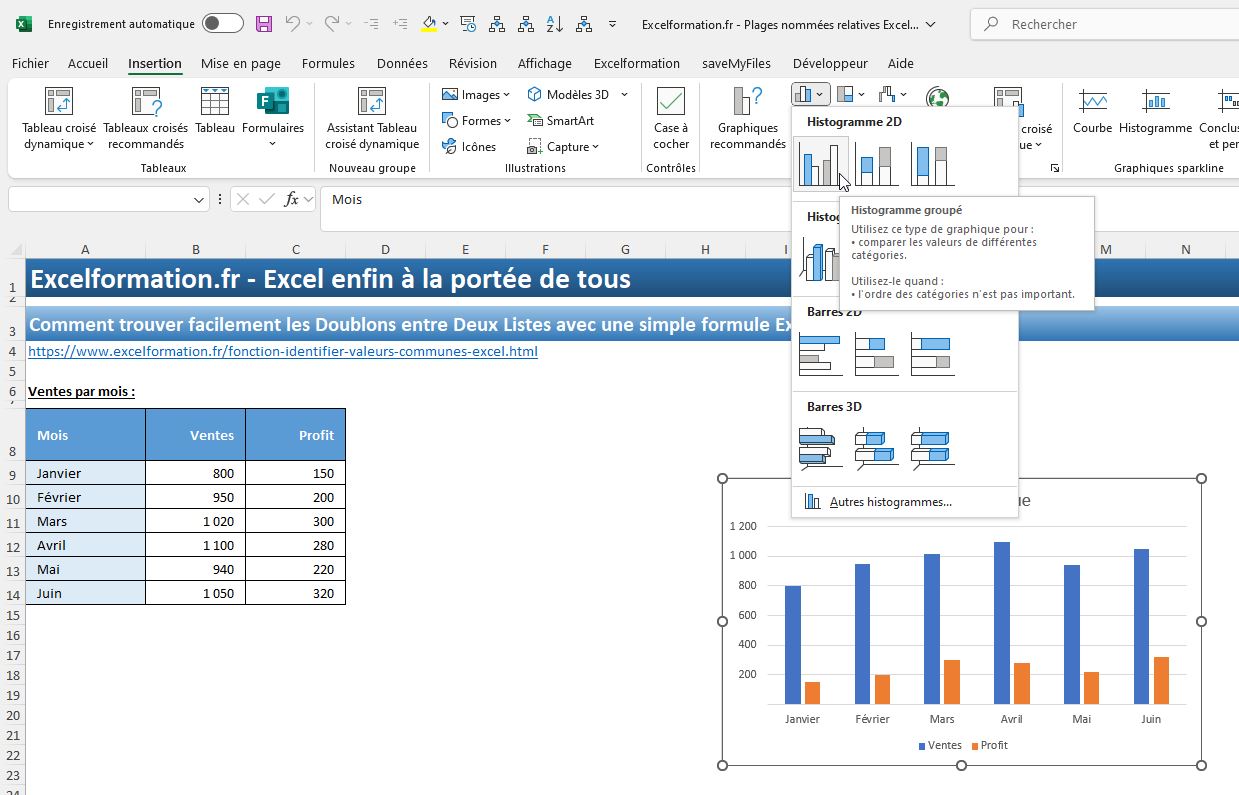
Task: Select cell containing Janvier
Action: 86,473
